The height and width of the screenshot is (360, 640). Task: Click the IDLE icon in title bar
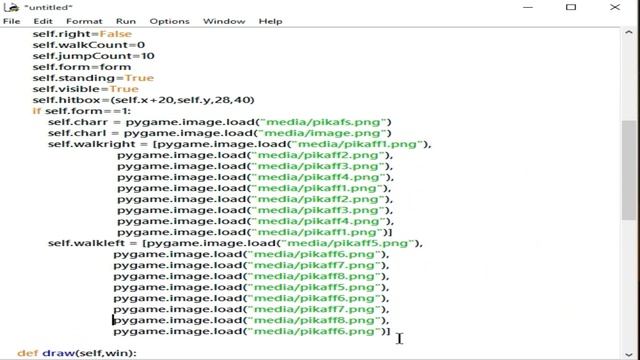(11, 7)
